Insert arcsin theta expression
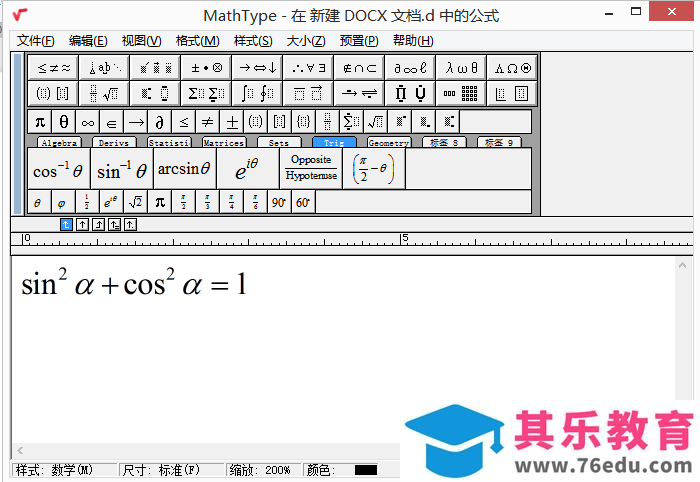Viewport: 700px width, 482px height. [x=185, y=169]
